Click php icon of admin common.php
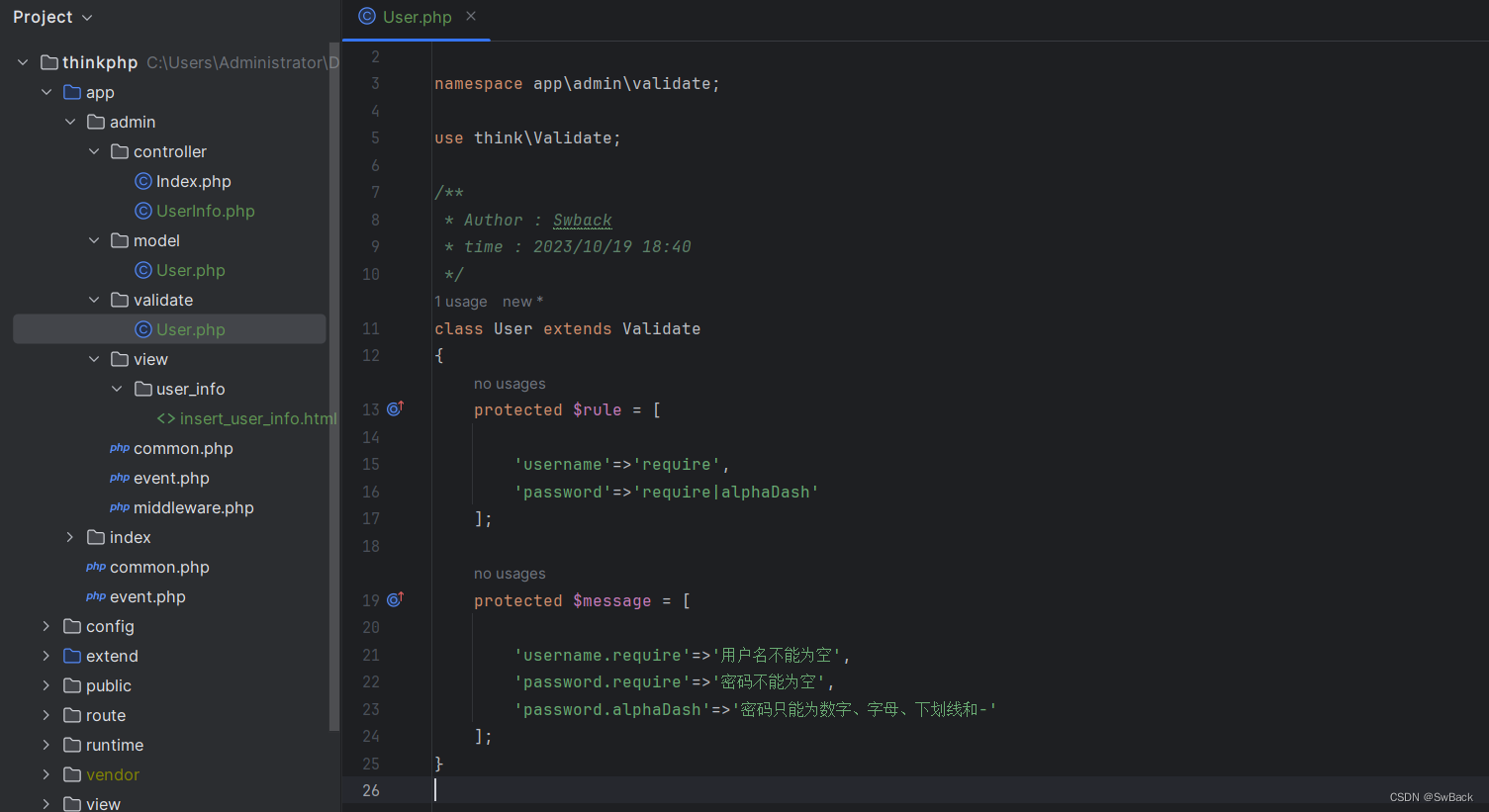 point(120,448)
